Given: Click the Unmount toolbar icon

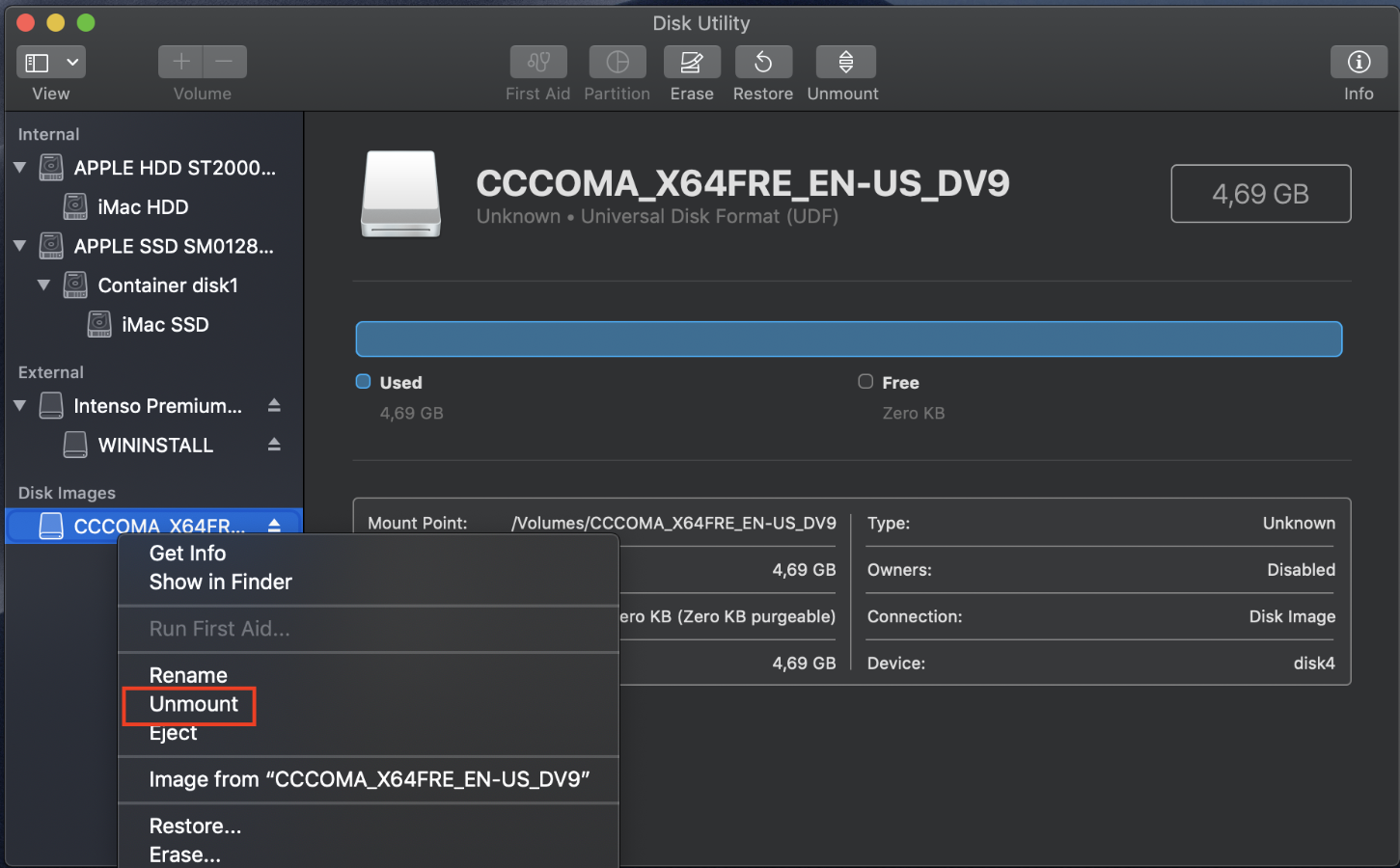Looking at the screenshot, I should click(845, 63).
